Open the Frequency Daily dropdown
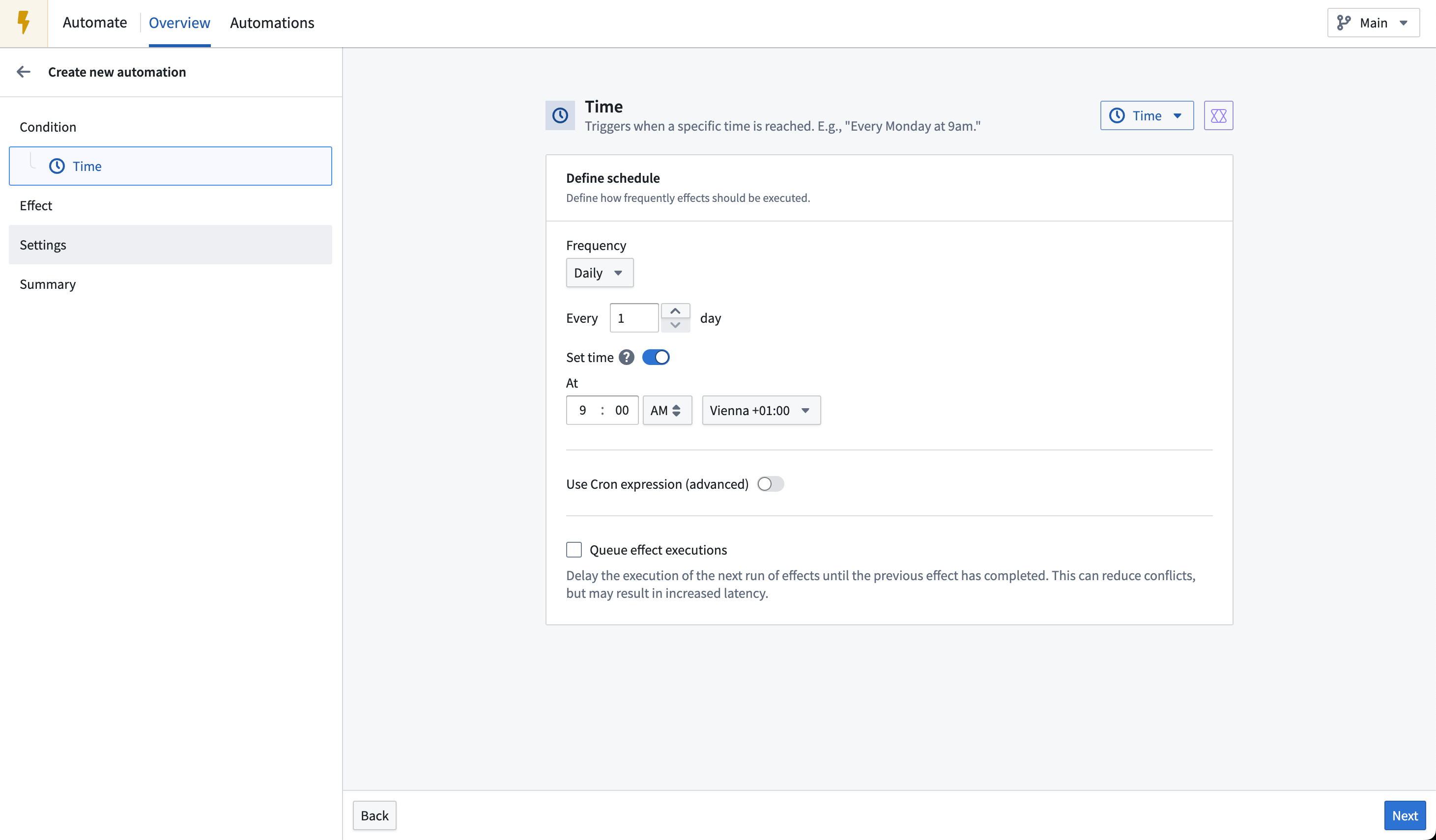 pyautogui.click(x=600, y=273)
